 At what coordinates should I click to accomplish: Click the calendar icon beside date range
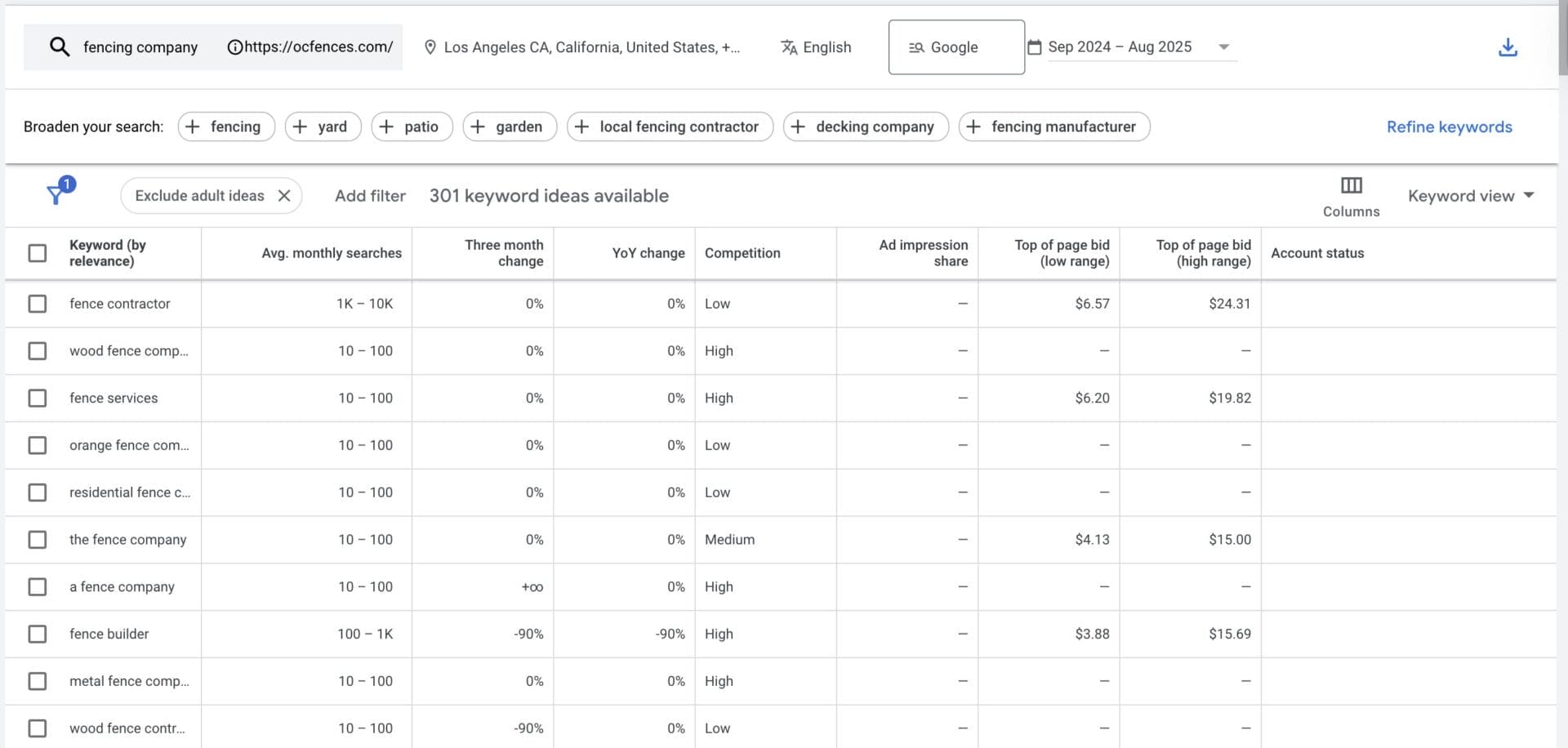pyautogui.click(x=1034, y=47)
